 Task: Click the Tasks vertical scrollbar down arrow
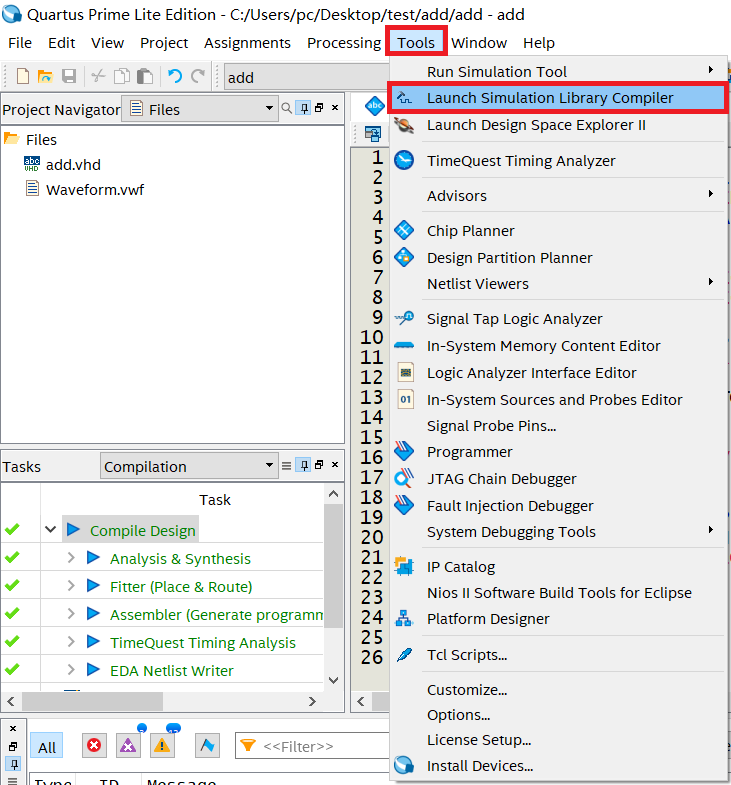click(333, 680)
